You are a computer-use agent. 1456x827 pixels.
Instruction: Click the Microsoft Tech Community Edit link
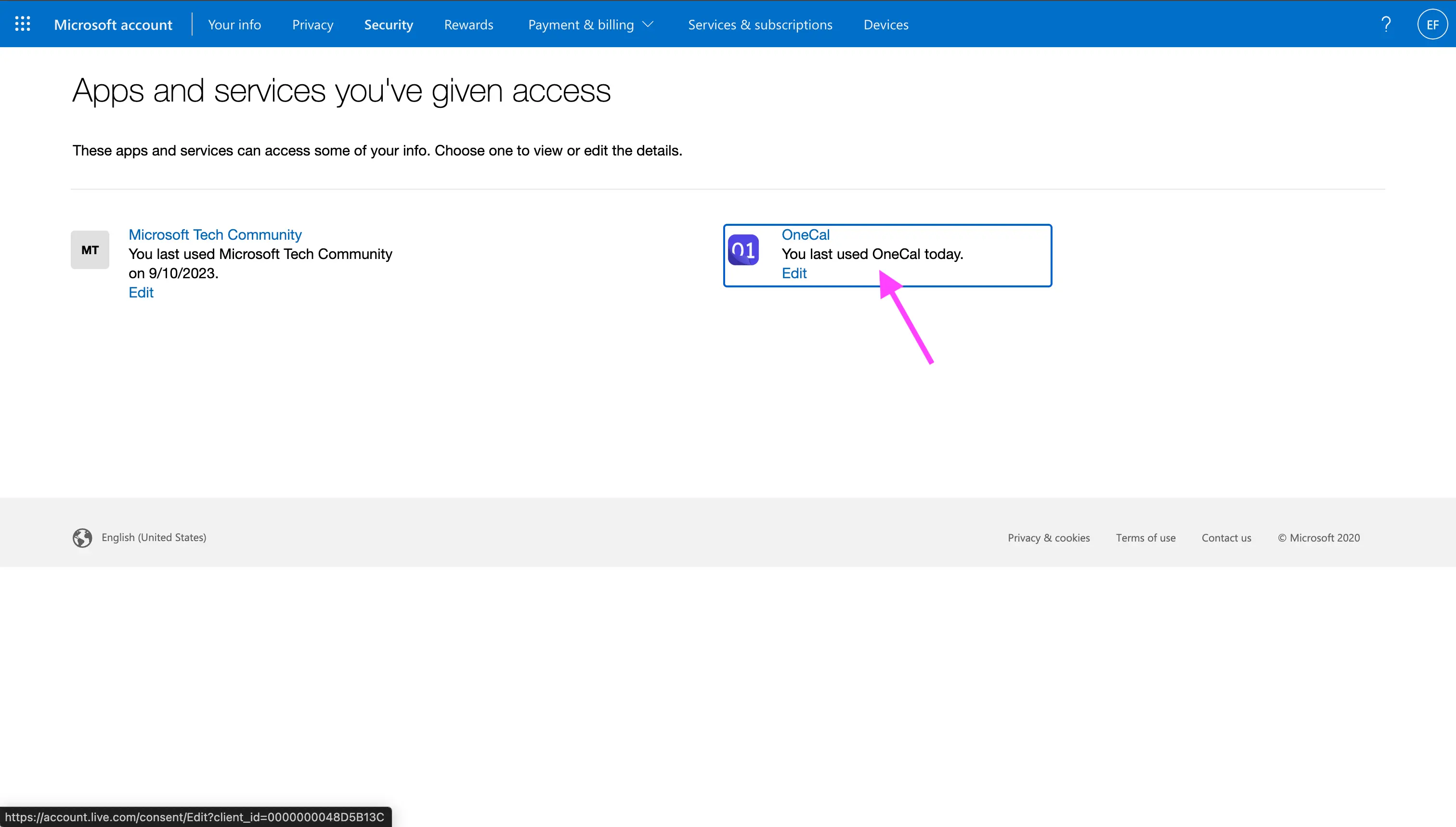(x=140, y=292)
